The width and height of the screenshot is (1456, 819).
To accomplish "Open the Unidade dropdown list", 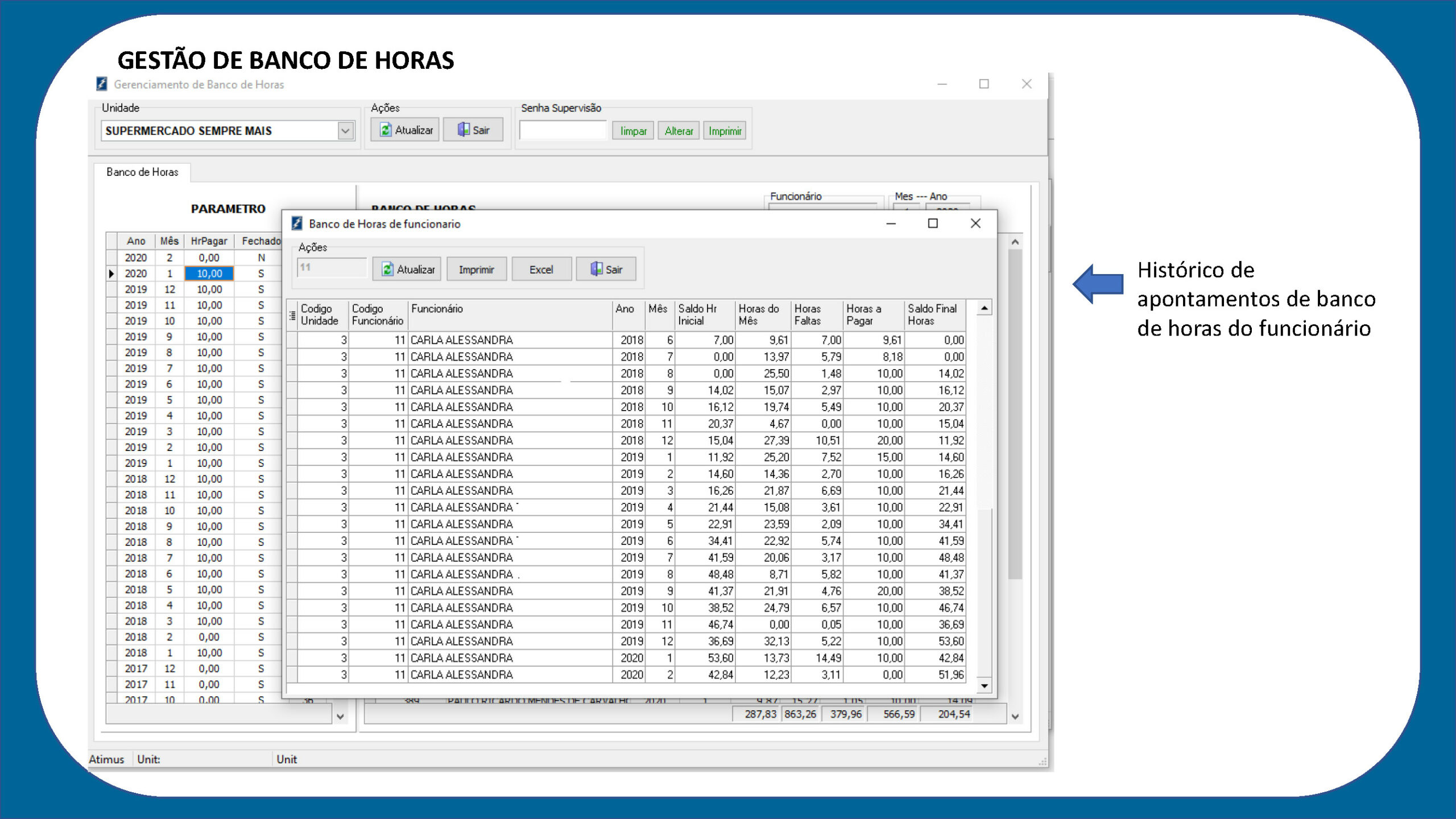I will [x=345, y=131].
